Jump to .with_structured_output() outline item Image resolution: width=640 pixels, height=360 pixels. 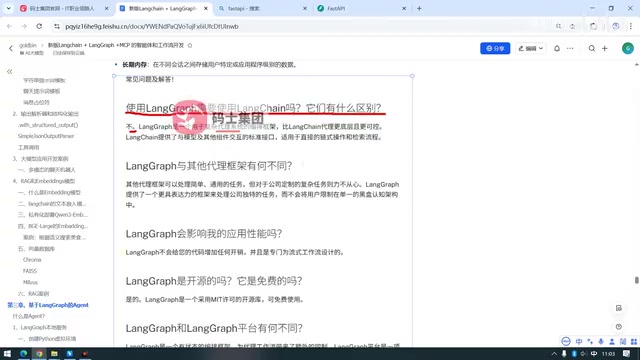pos(48,125)
